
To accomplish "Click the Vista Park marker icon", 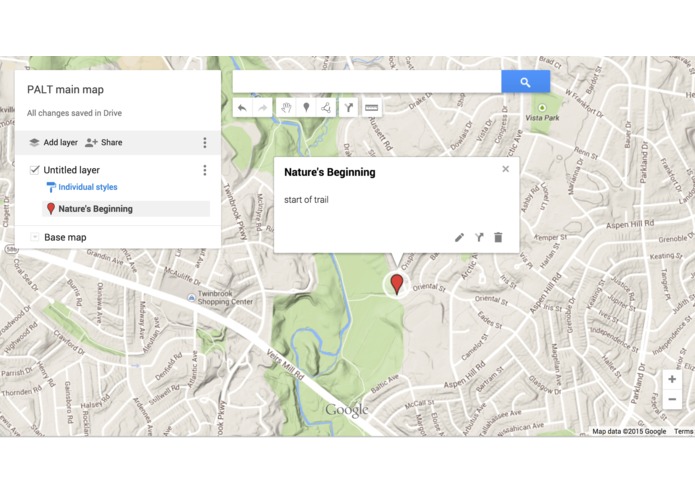I will tap(542, 108).
